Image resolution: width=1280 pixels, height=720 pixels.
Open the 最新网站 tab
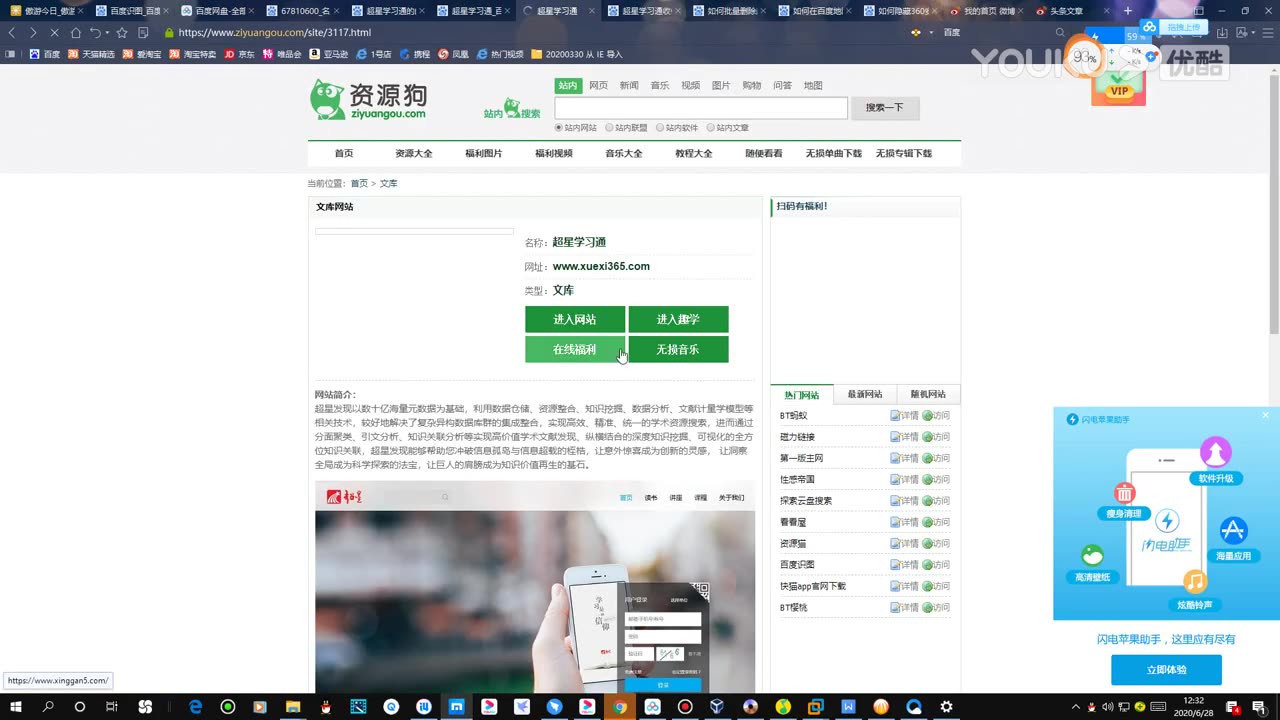[865, 394]
